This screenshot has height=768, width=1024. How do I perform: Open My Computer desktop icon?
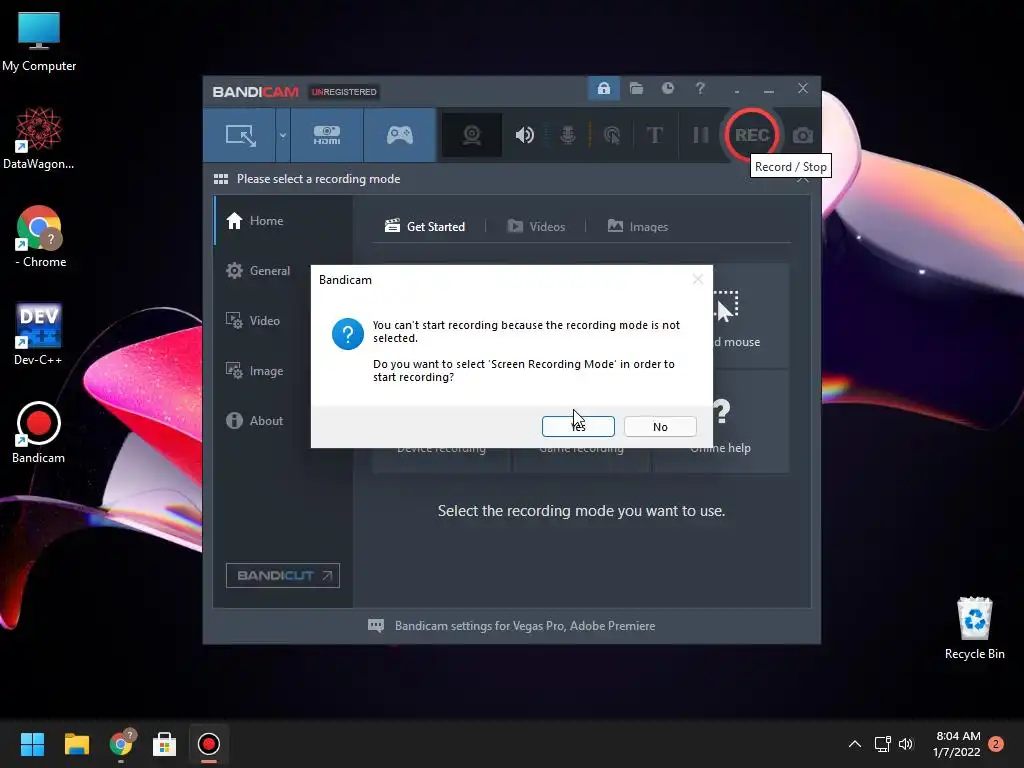[39, 41]
